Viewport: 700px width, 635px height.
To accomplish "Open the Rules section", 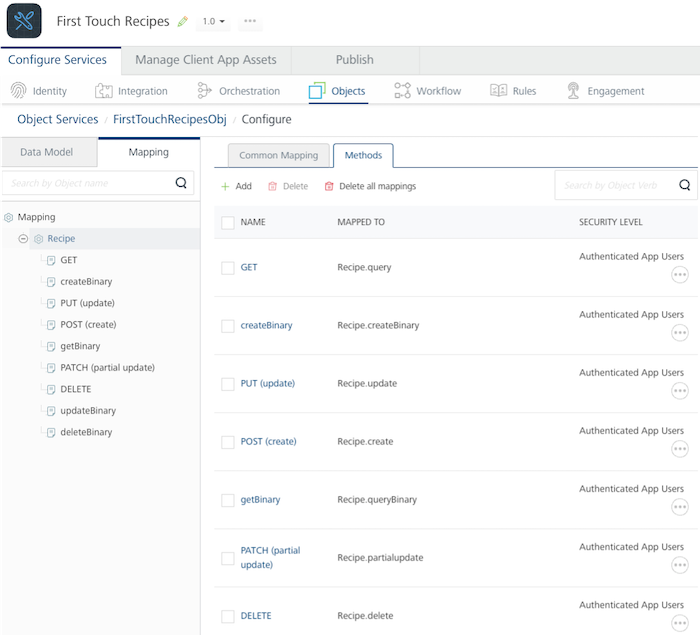I will point(513,91).
